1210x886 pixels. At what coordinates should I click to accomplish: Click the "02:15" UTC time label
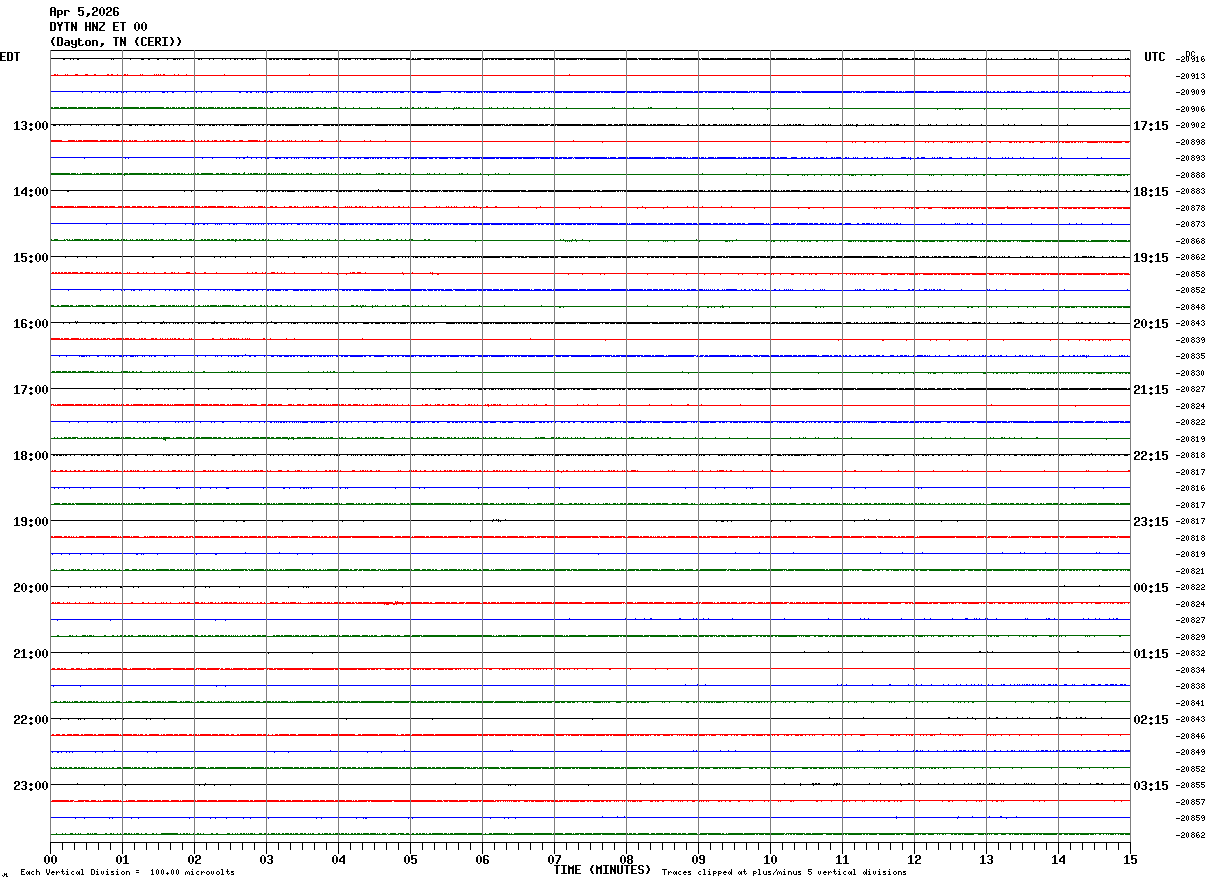[1150, 720]
